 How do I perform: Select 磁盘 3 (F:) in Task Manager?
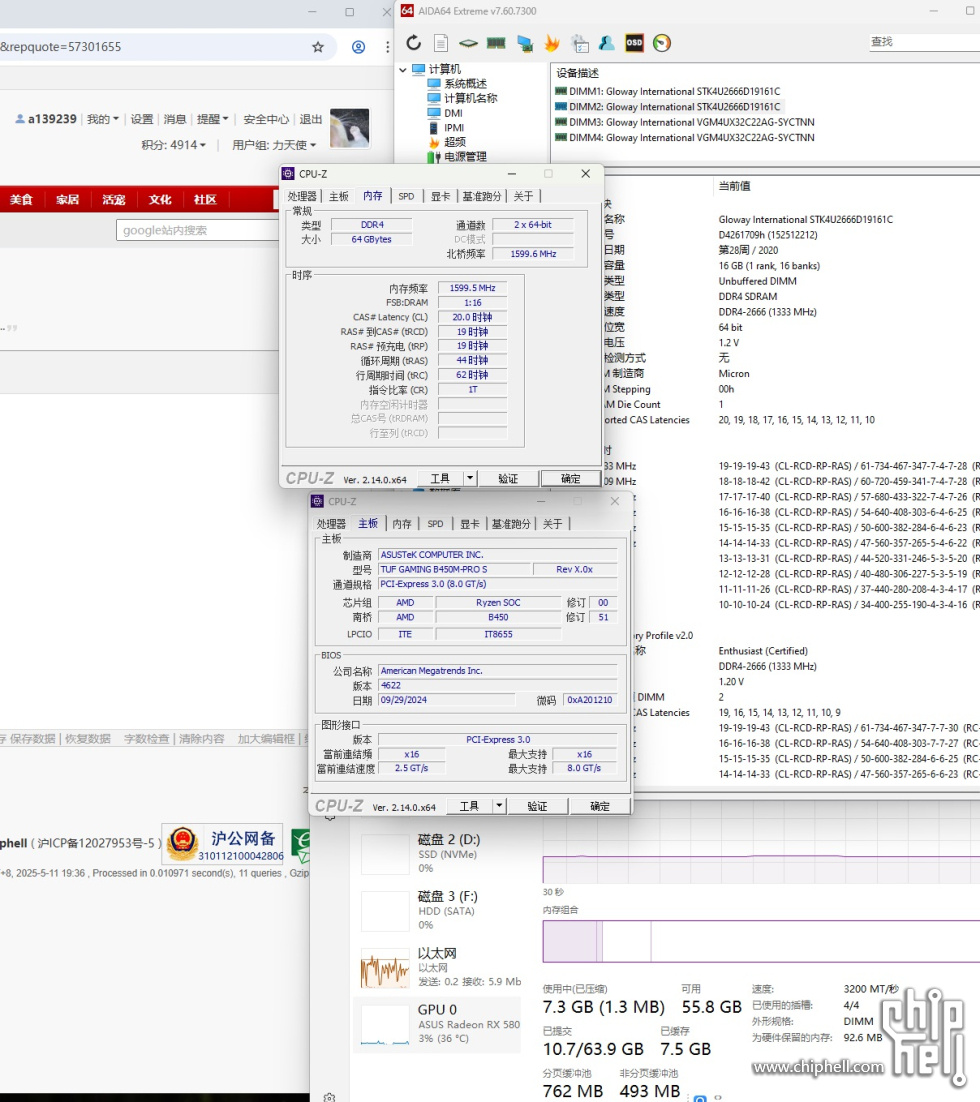[439, 910]
